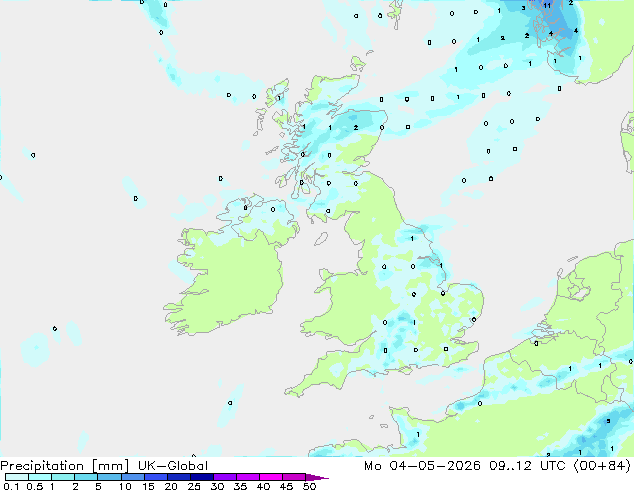Select the '50' legend scale label
Viewport: 634px width, 490px height.
[x=309, y=486]
